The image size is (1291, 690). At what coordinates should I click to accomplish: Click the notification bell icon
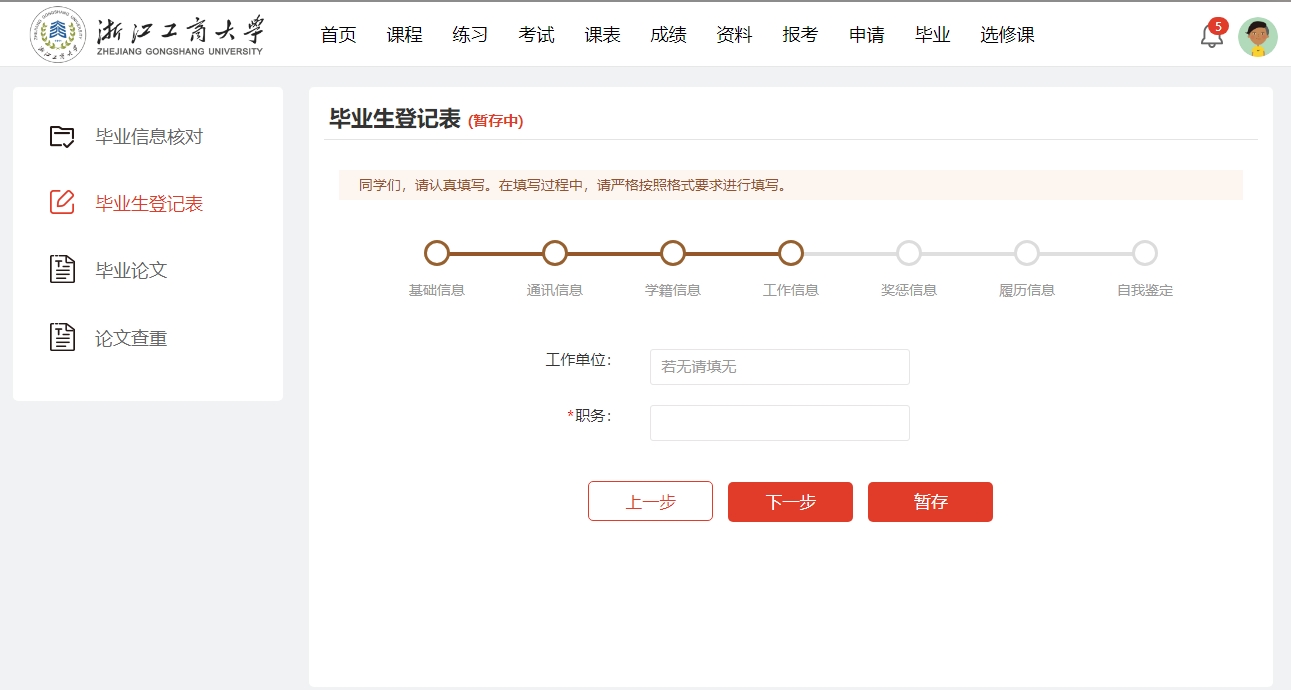(1211, 37)
